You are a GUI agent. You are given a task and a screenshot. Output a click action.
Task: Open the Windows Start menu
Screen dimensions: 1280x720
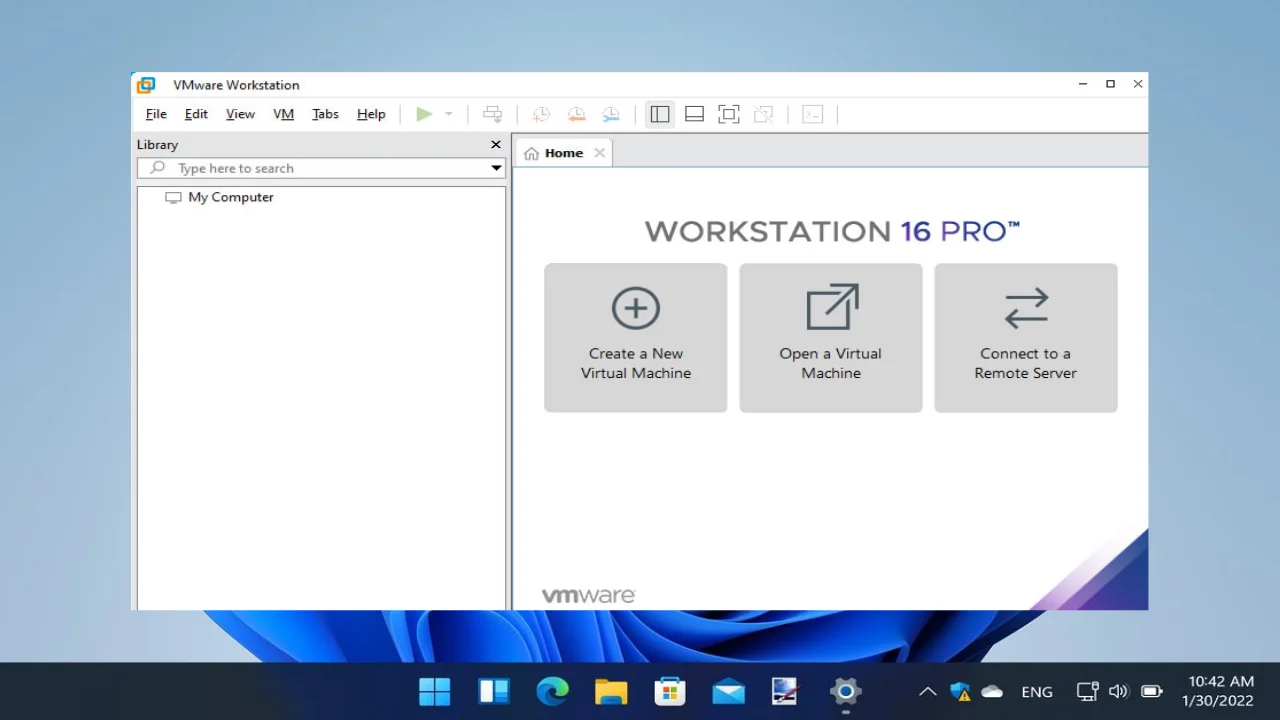click(x=435, y=691)
